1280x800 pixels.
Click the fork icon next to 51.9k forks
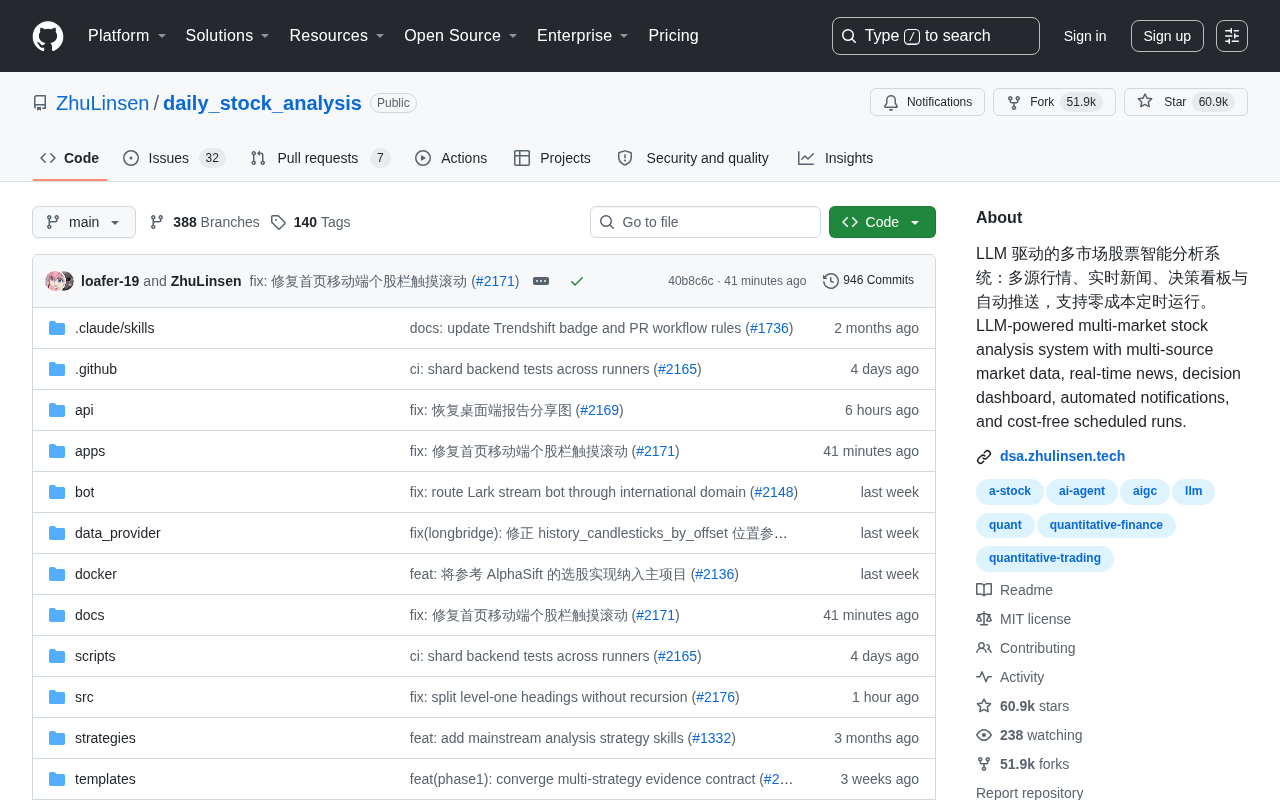(x=984, y=764)
